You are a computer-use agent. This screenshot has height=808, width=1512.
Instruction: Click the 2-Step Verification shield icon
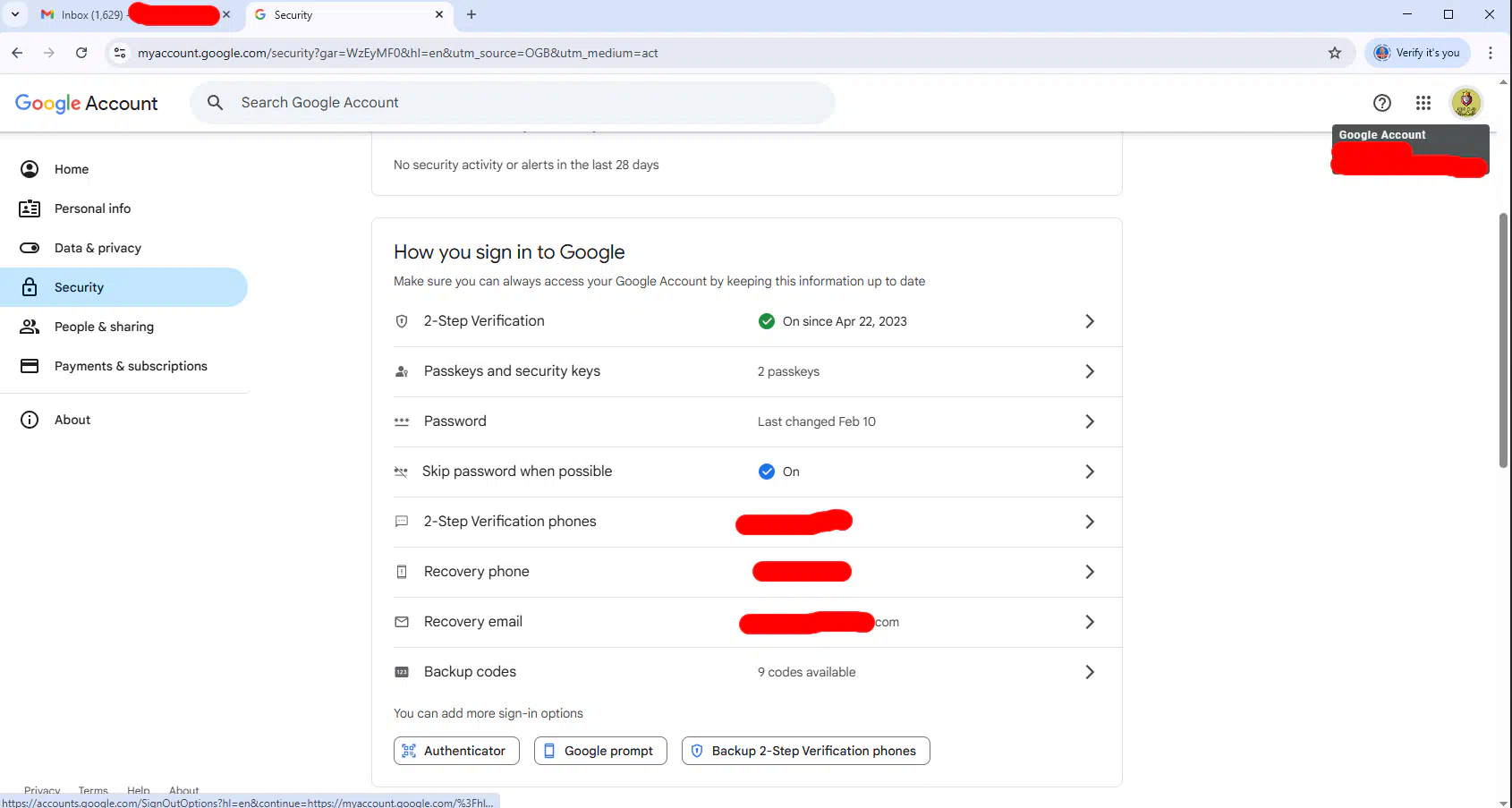tap(402, 321)
